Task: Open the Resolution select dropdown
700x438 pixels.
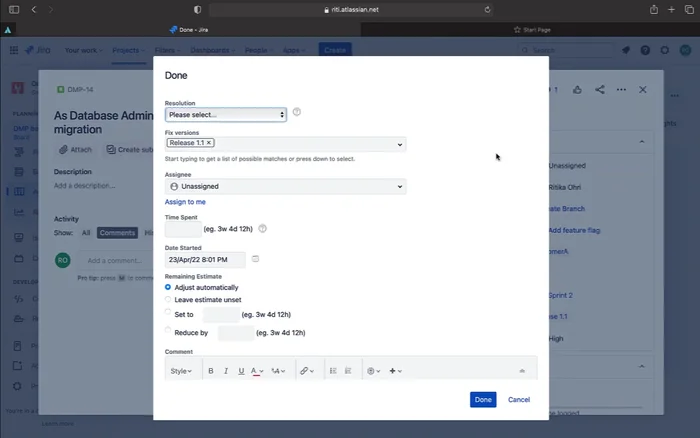Action: 226,114
